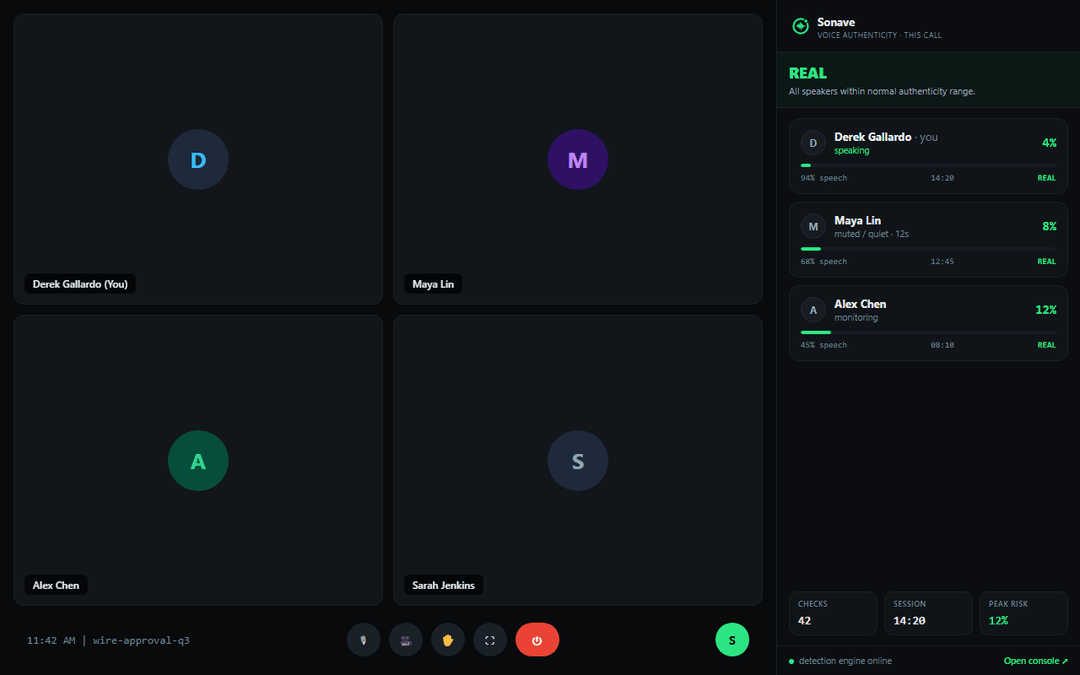Click the A avatar in Alex's video tile
The height and width of the screenshot is (675, 1080).
coord(198,461)
